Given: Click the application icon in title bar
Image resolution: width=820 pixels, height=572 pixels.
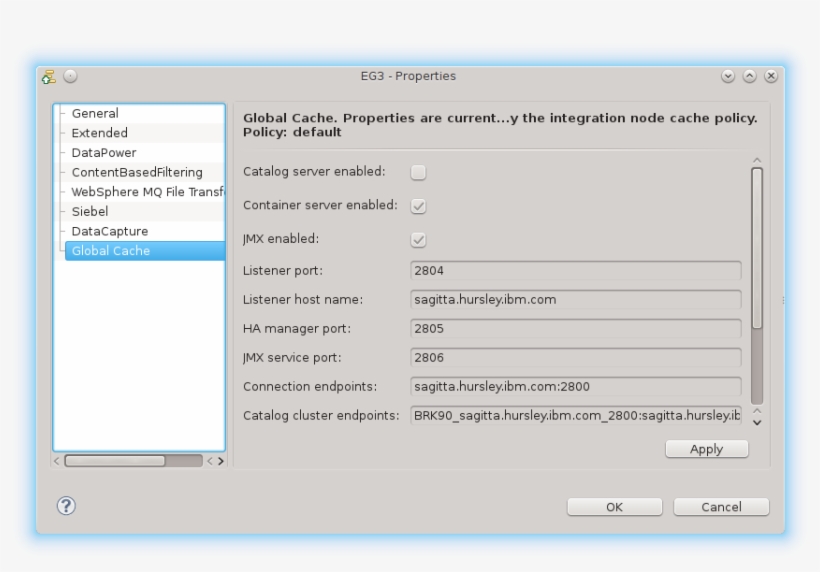Looking at the screenshot, I should coord(49,76).
